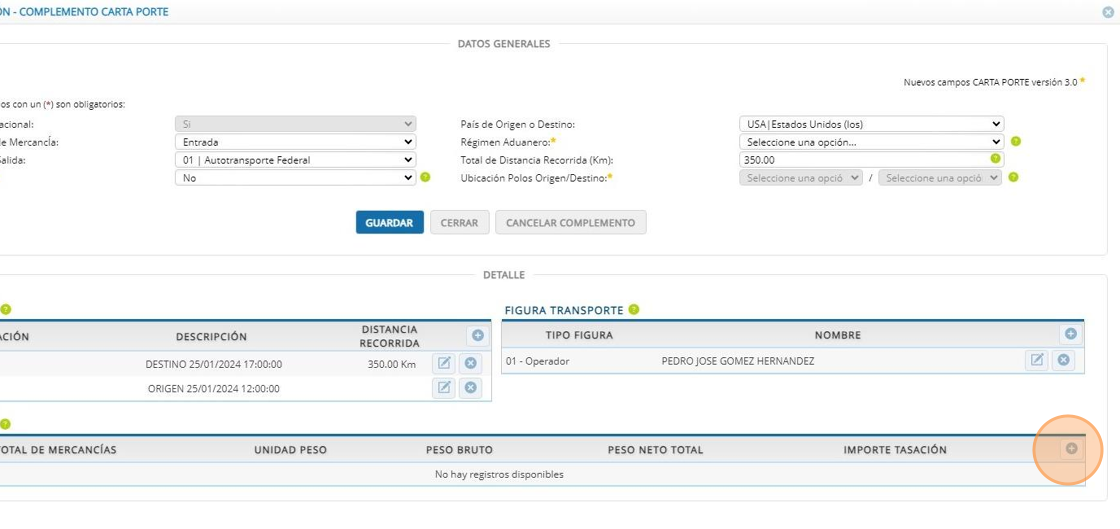
Task: Focus the Total de Distancia Recorrida field
Action: pyautogui.click(x=871, y=160)
